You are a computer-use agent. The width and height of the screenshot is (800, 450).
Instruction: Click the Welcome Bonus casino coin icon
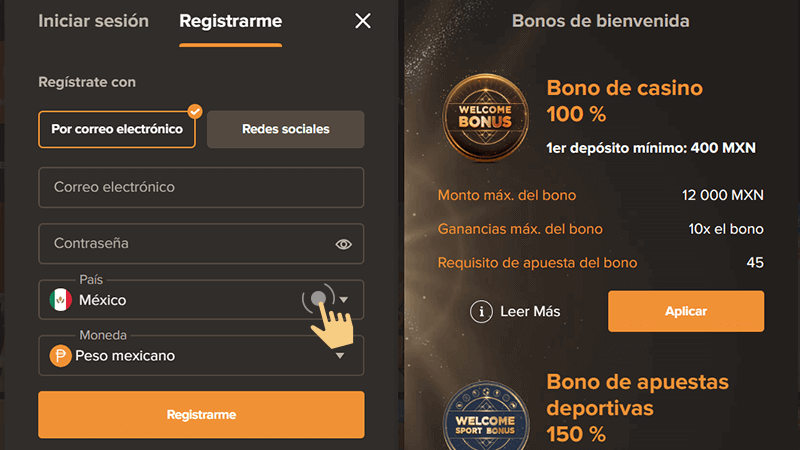[x=485, y=119]
